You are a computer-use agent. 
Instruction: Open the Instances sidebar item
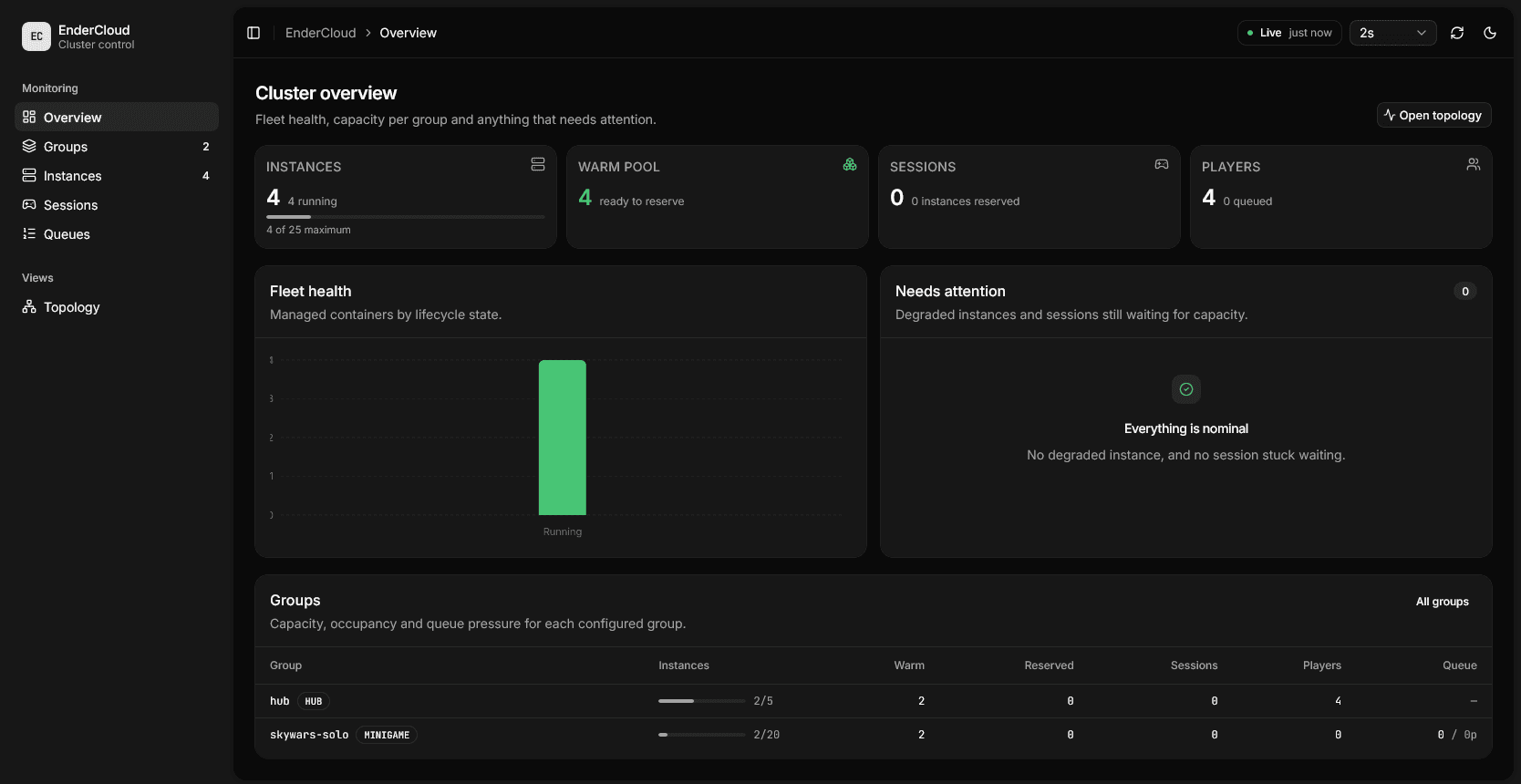(117, 175)
